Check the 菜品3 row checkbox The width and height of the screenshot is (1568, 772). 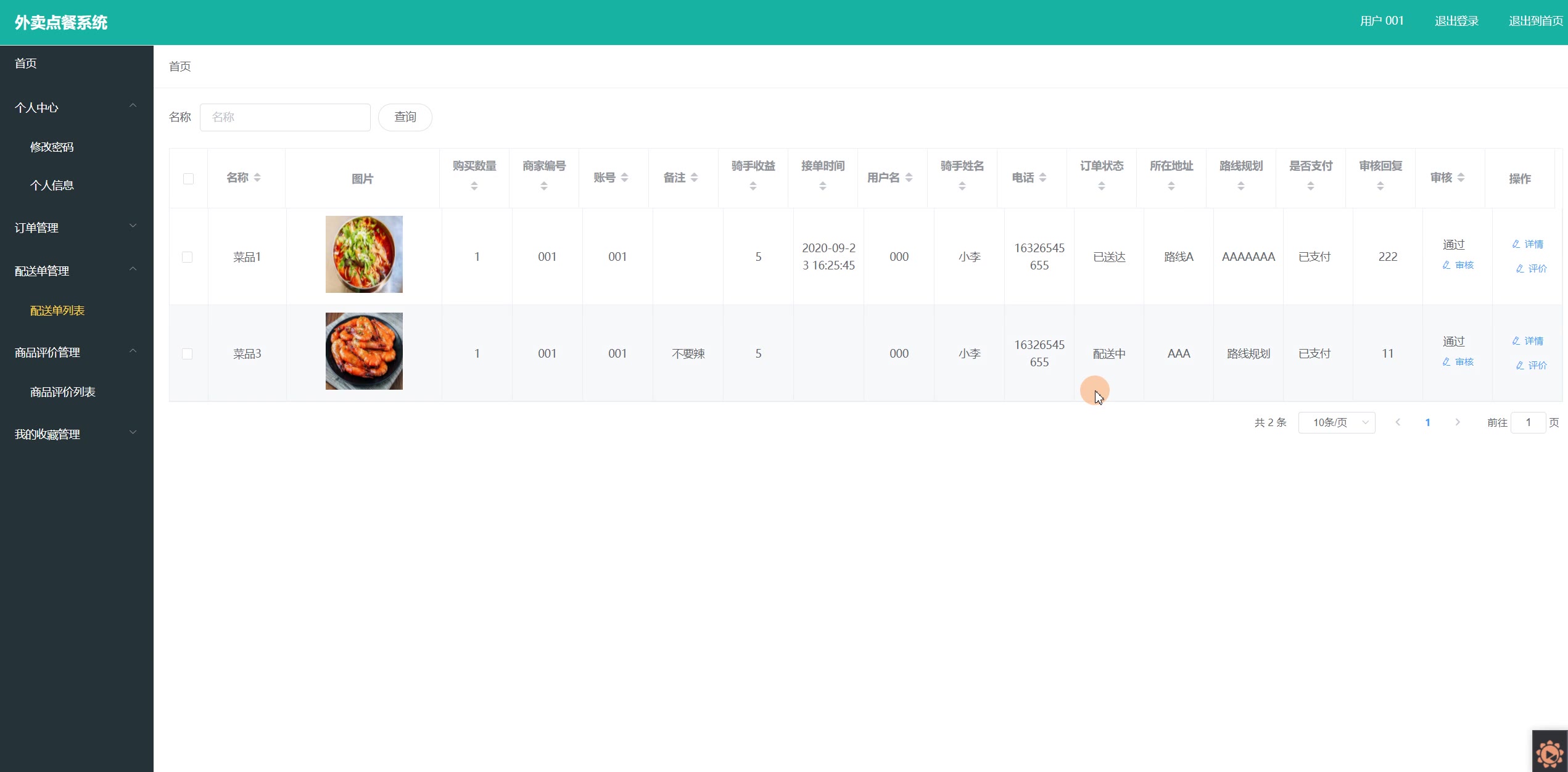coord(188,354)
